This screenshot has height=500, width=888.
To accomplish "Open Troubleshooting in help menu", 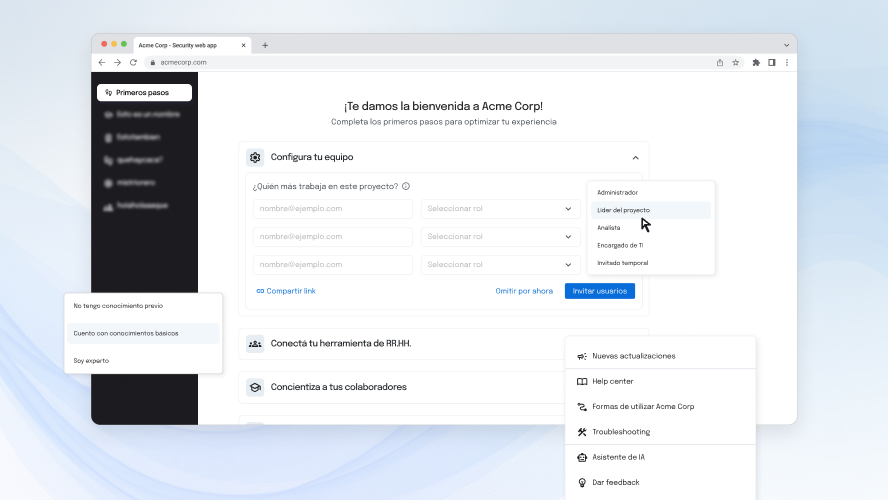I will 660,432.
